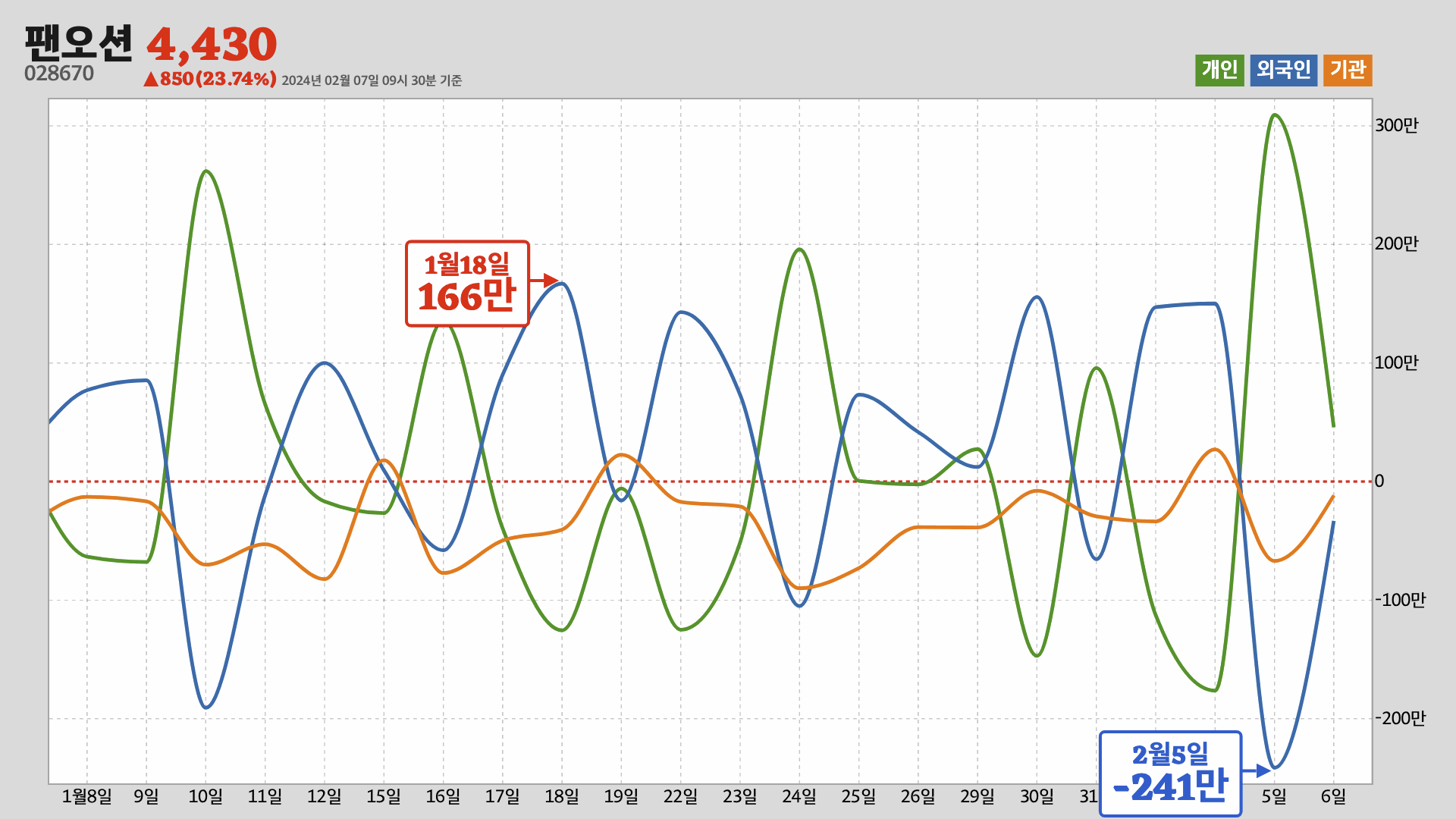Click the 1월18일 166만 callout box

point(467,284)
